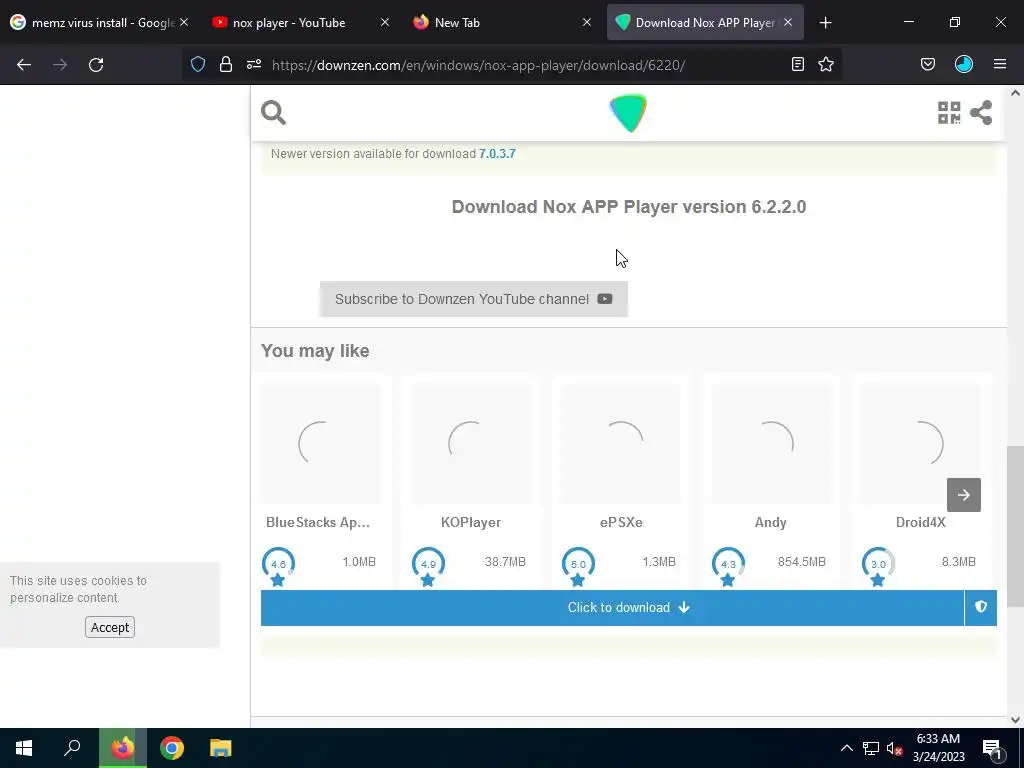This screenshot has height=768, width=1024.
Task: Click the You may like heading
Action: [315, 351]
